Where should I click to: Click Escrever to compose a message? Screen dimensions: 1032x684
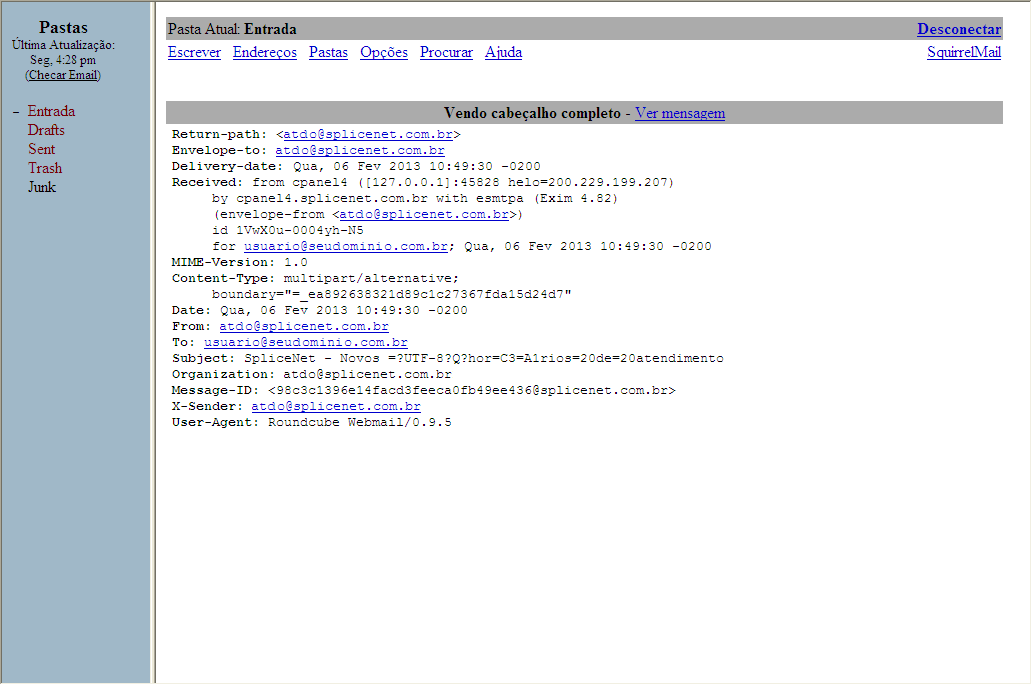pyautogui.click(x=194, y=53)
